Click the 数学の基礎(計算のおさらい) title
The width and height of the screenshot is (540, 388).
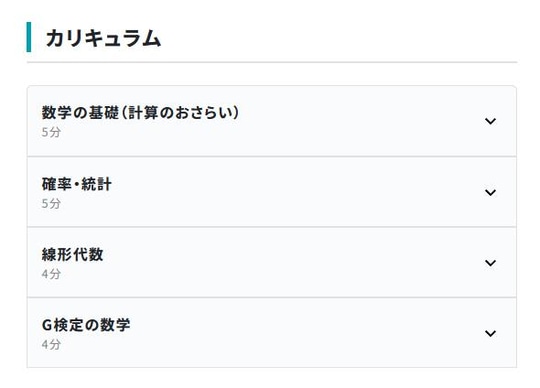click(x=140, y=112)
